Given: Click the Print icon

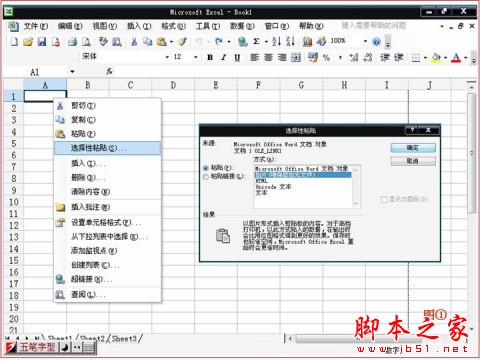Looking at the screenshot, I should click(x=72, y=41).
